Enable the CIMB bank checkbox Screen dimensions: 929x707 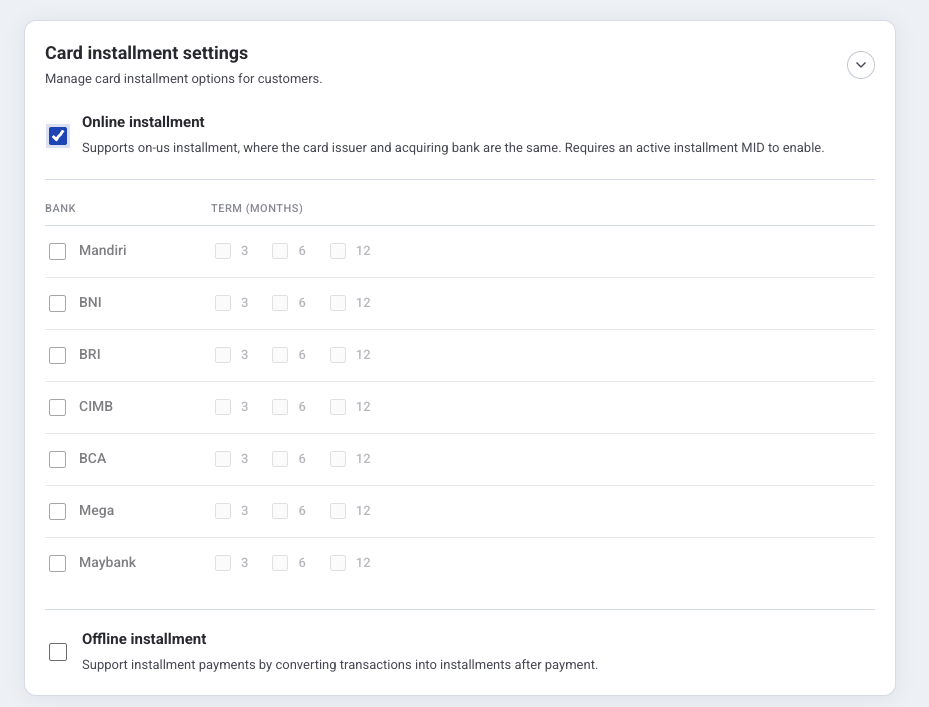57,407
